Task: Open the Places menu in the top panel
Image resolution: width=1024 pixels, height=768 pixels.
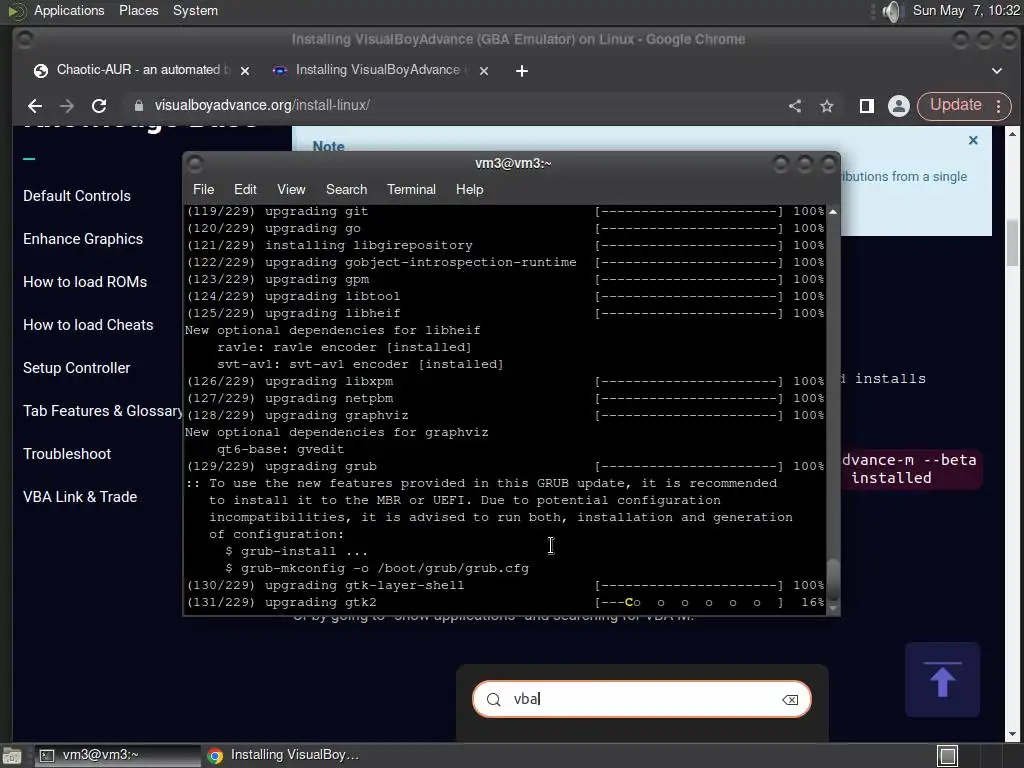Action: point(138,11)
